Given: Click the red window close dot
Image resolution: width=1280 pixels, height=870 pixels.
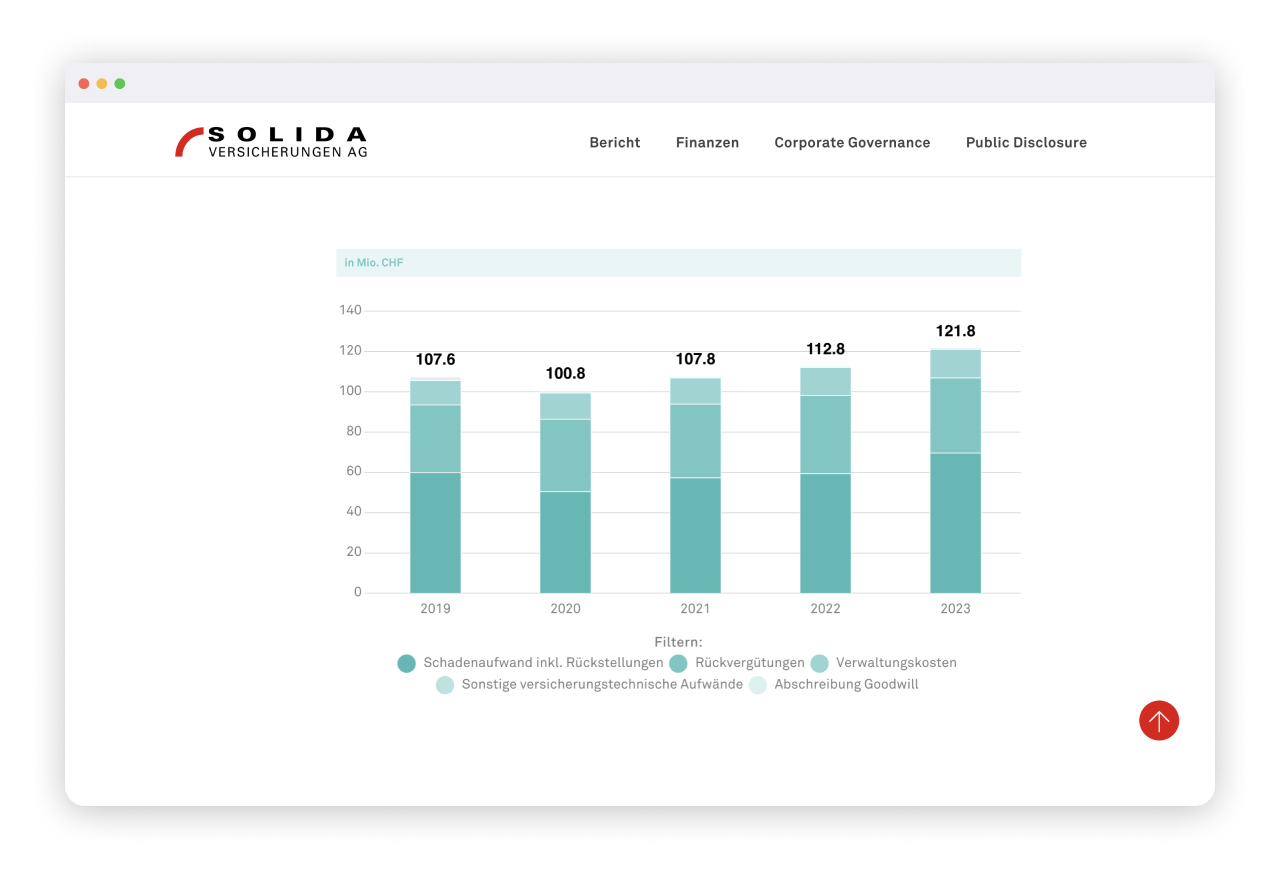Looking at the screenshot, I should [84, 84].
